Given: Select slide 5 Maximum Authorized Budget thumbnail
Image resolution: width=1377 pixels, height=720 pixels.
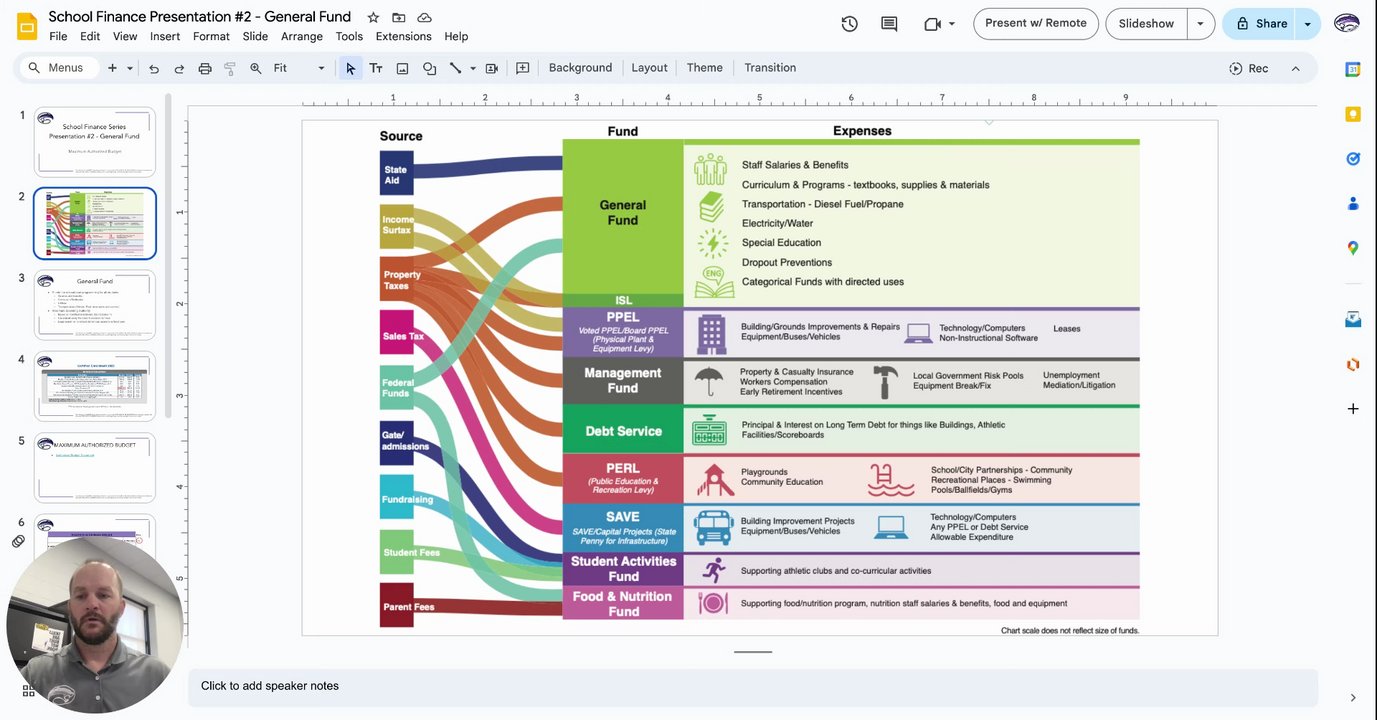Looking at the screenshot, I should pyautogui.click(x=95, y=468).
